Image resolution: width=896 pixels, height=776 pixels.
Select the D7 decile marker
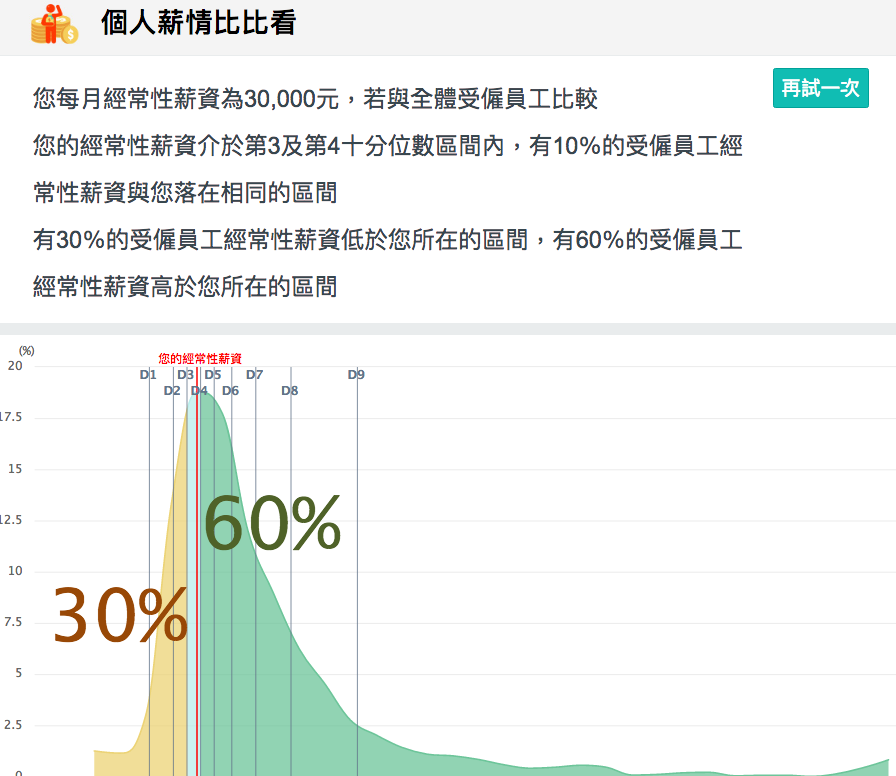(x=252, y=374)
